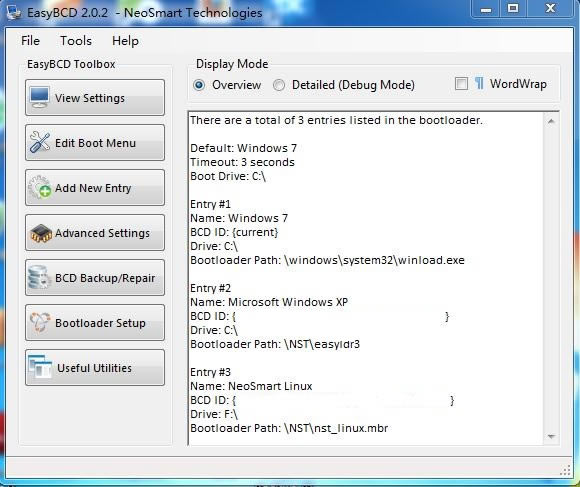Click the Bootloader Setup button label
Viewport: 580px width, 487px height.
pyautogui.click(x=100, y=323)
